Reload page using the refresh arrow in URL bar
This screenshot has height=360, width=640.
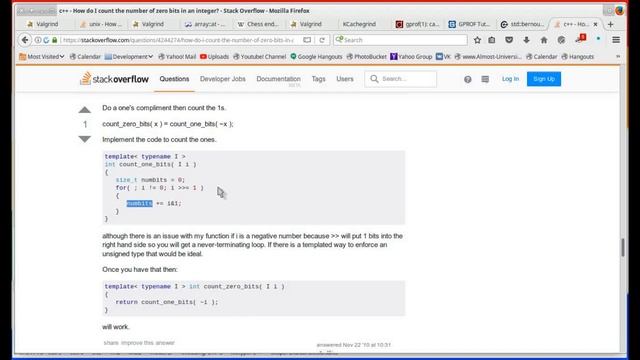tap(322, 40)
